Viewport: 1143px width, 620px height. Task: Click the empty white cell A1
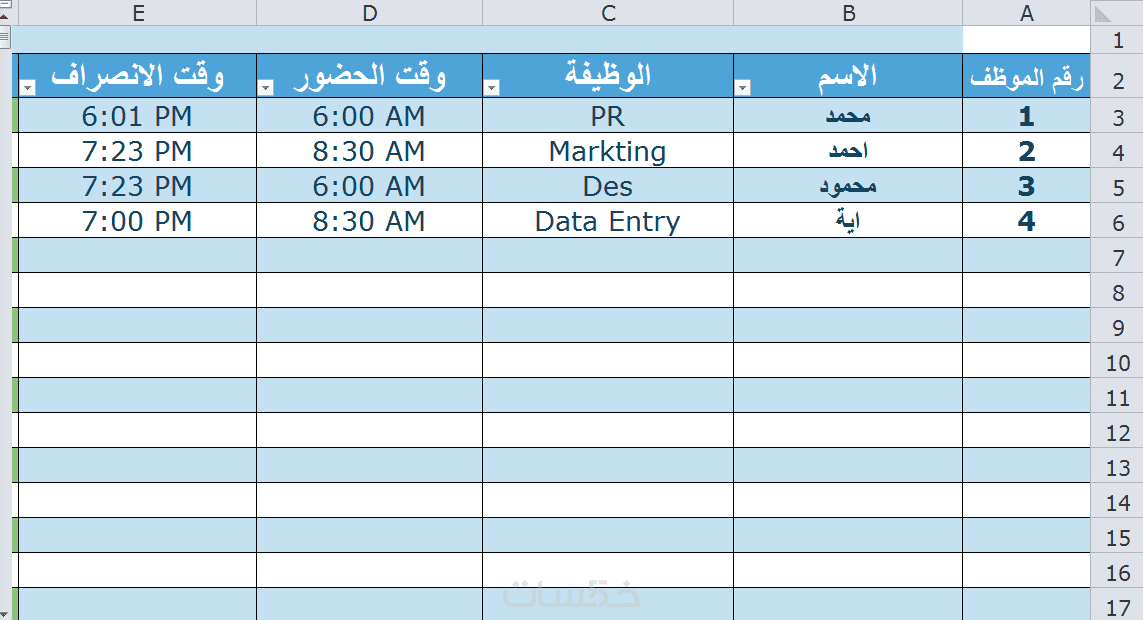point(1026,39)
